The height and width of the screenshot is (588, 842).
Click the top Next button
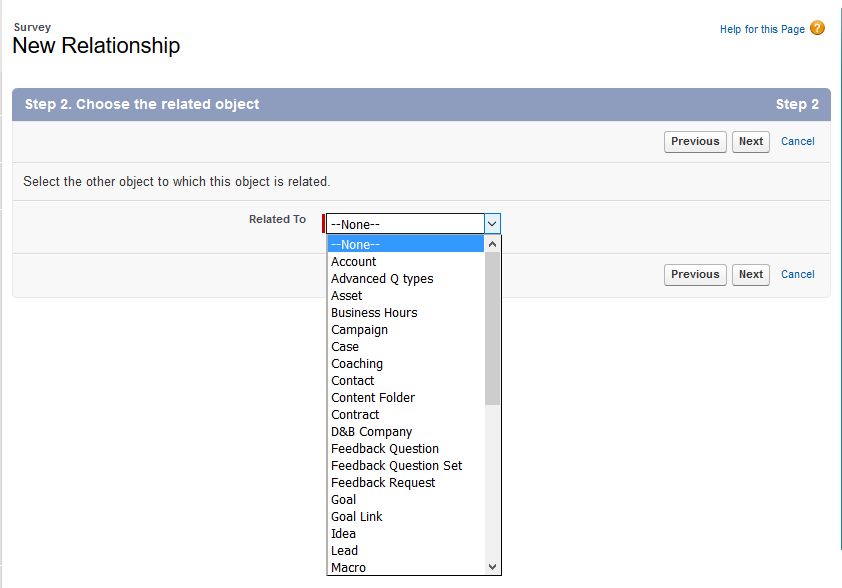coord(751,142)
